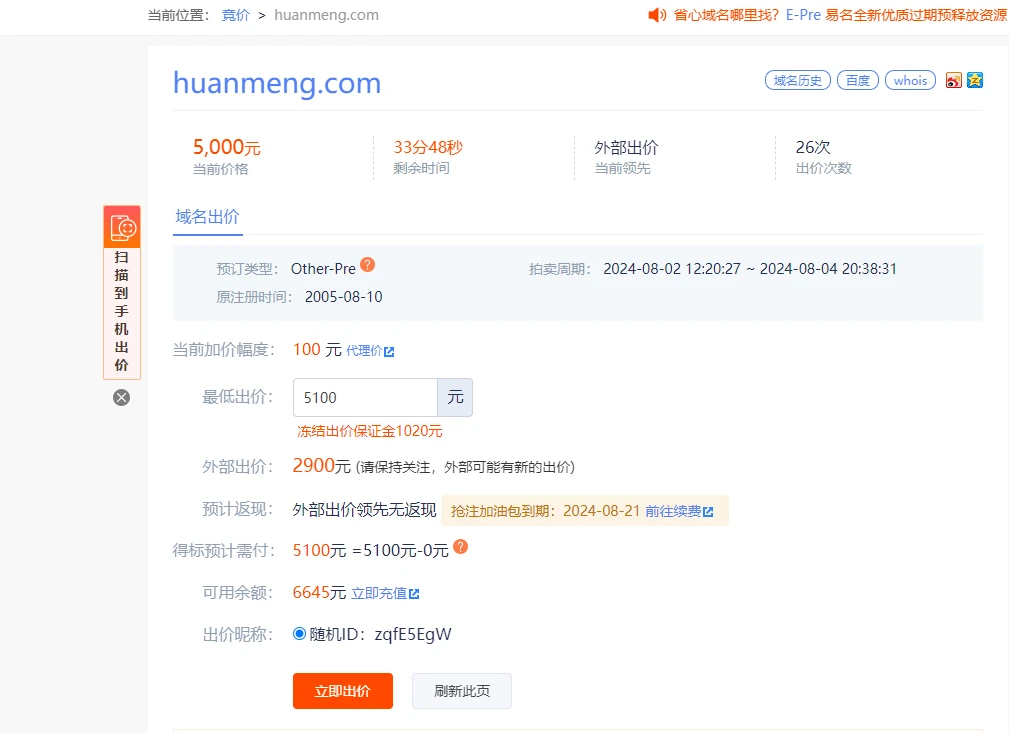Click the 刷新此页 refresh button

click(x=461, y=691)
